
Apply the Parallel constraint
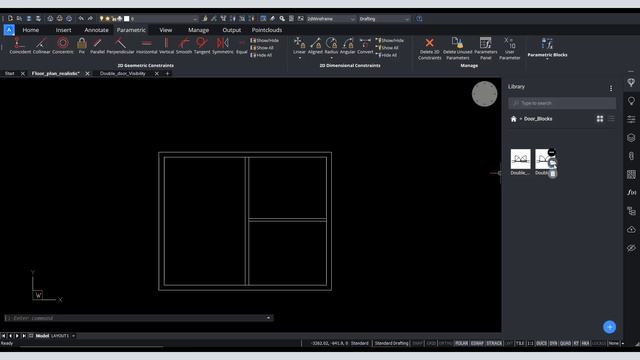(x=98, y=45)
